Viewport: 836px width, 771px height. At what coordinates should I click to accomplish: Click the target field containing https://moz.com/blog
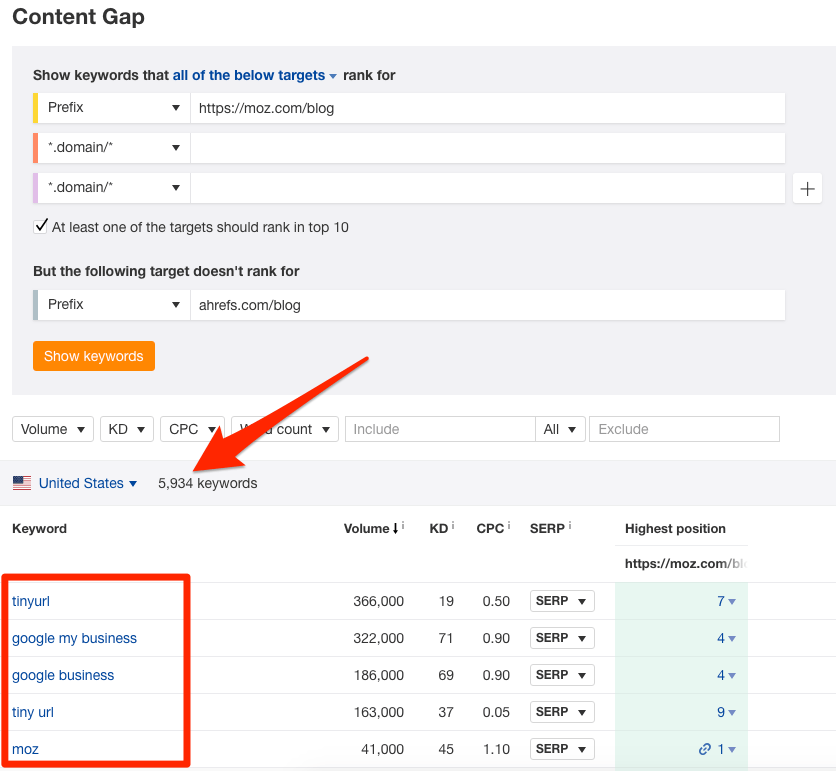point(487,108)
